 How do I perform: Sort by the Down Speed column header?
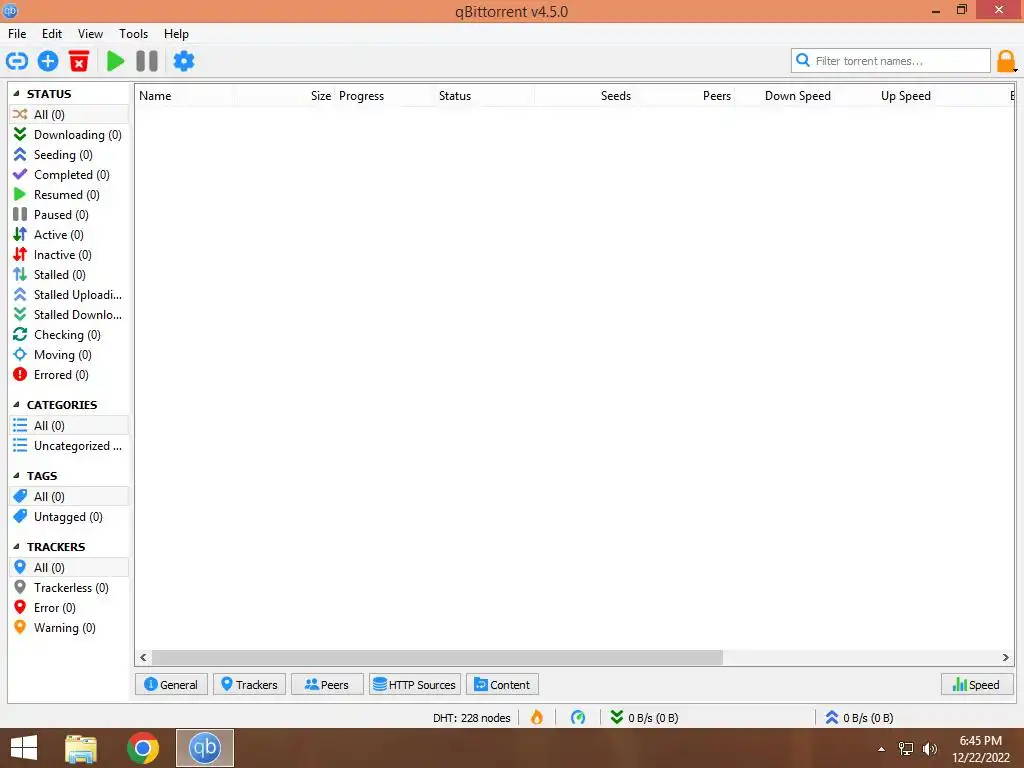[784, 95]
